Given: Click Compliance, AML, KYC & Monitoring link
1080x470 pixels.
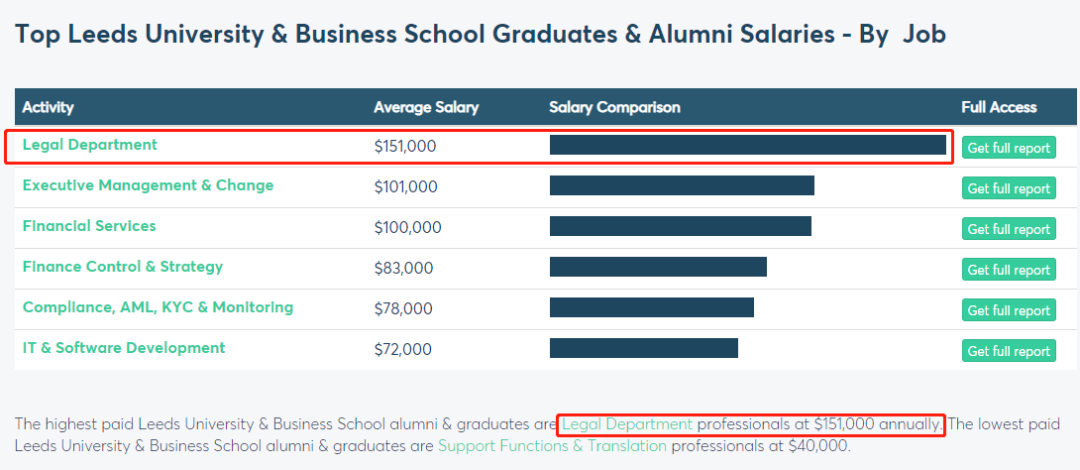Looking at the screenshot, I should click(158, 308).
